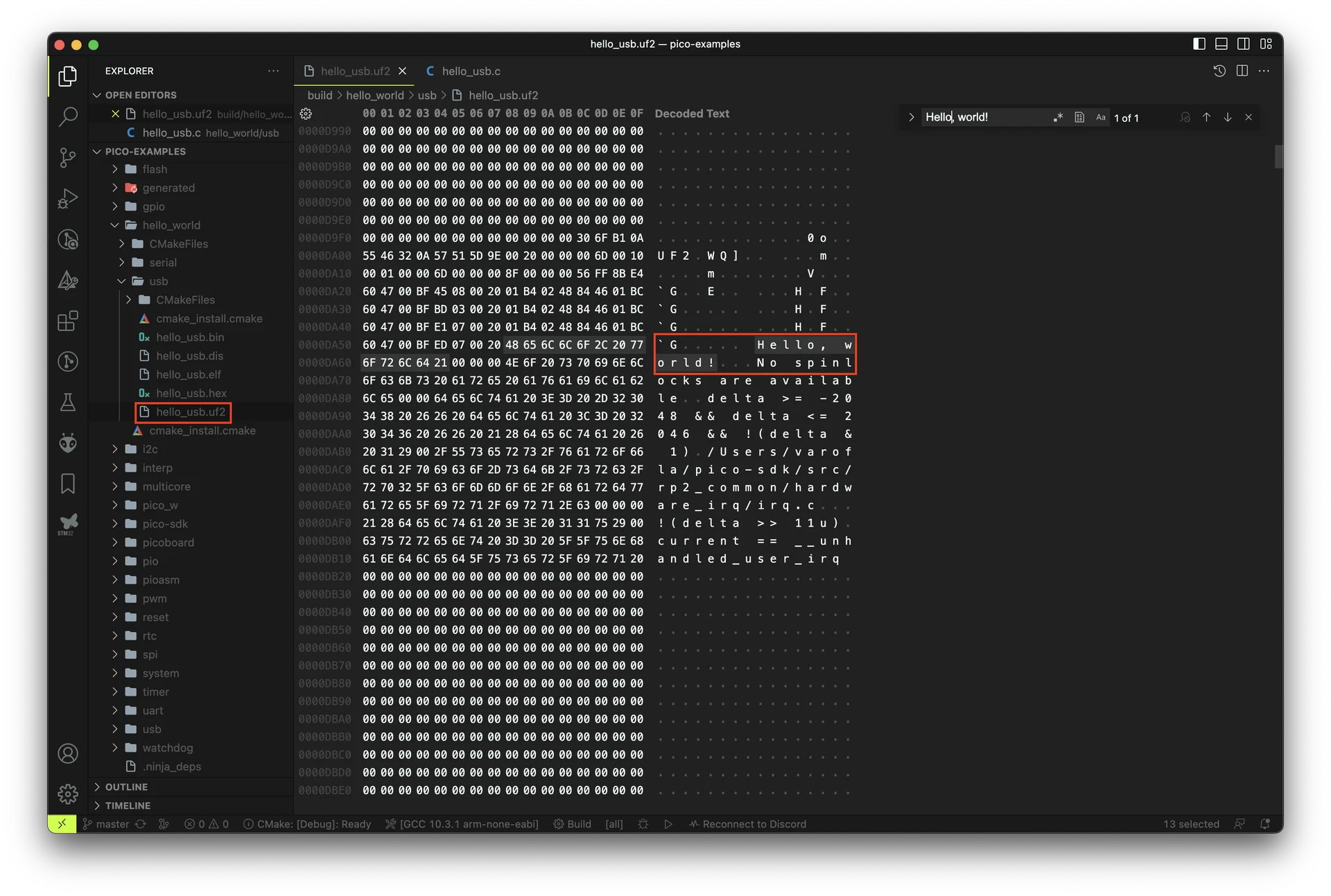Select hello_usb.elf in the file tree
Image resolution: width=1331 pixels, height=896 pixels.
188,374
